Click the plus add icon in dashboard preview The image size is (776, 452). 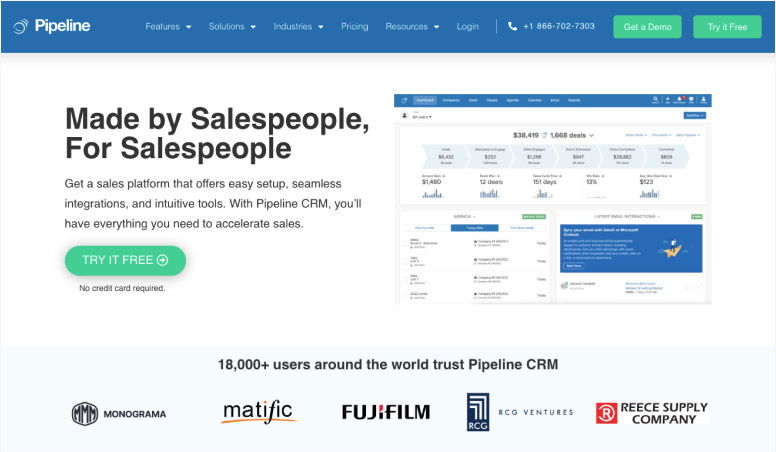click(668, 100)
